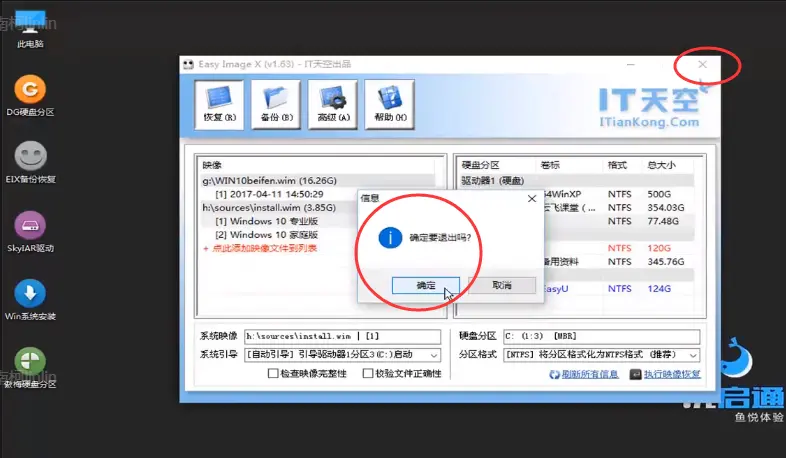
Task: Open 傲梅硬盘分区 desktop shortcut
Action: click(x=30, y=368)
